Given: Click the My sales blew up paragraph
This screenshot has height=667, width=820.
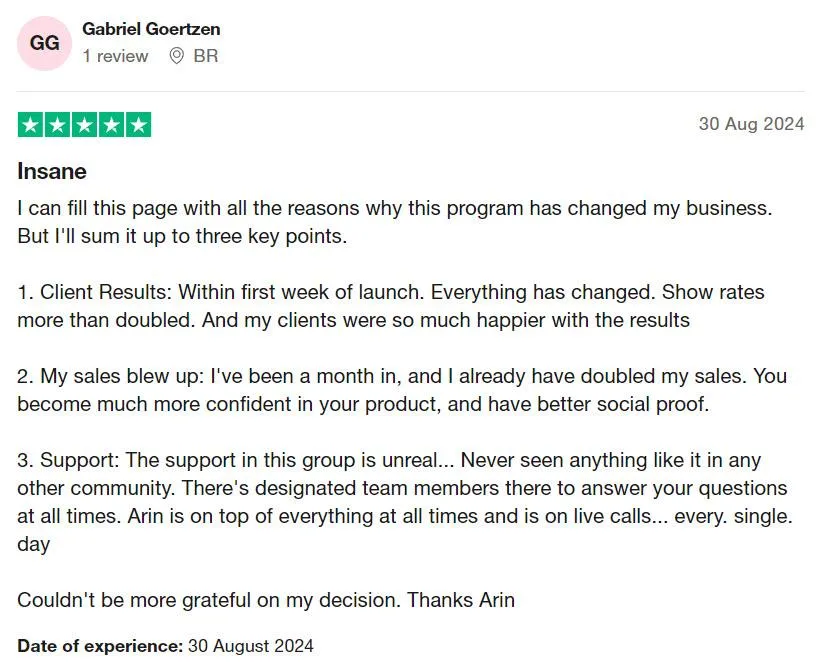Looking at the screenshot, I should click(x=402, y=390).
